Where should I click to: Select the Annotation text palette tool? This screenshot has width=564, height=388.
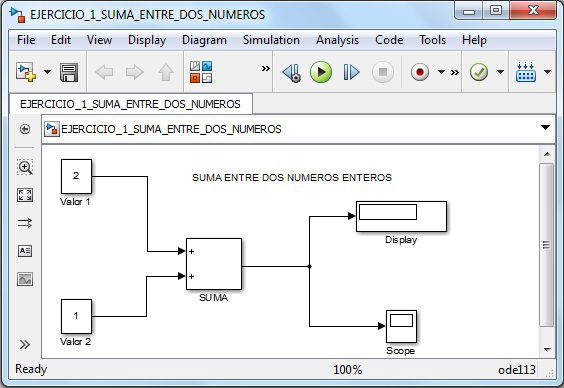coord(25,251)
